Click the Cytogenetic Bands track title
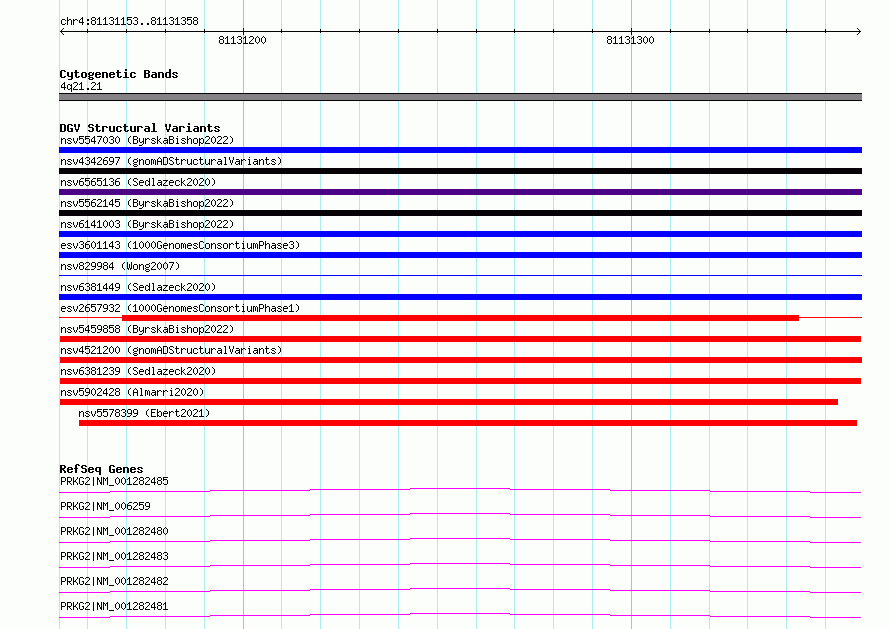 [x=119, y=74]
